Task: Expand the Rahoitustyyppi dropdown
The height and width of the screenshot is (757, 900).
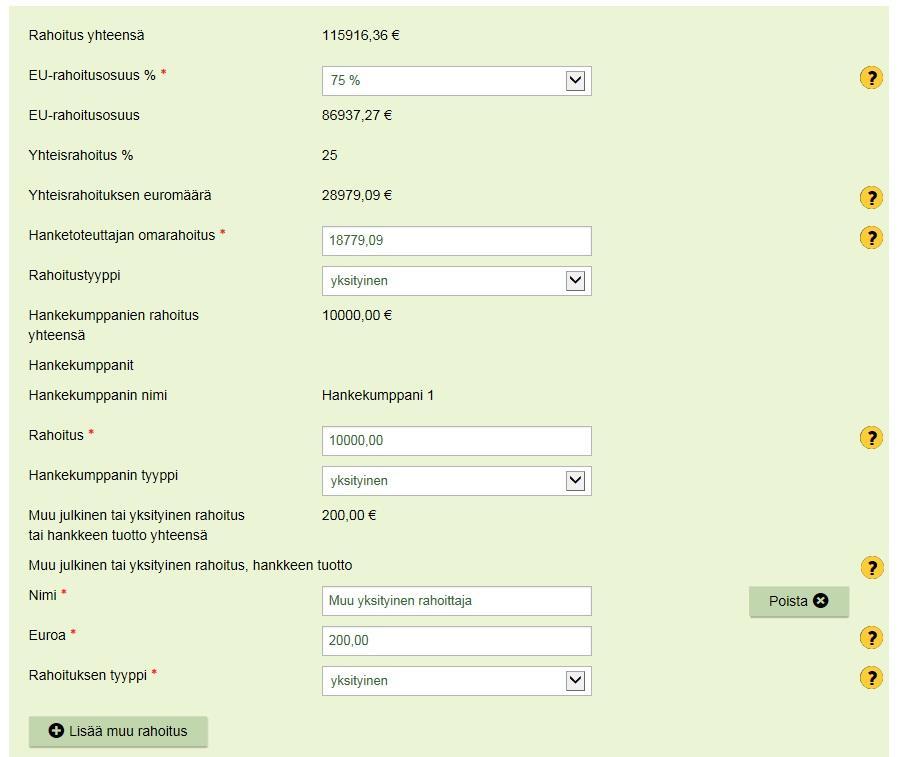Action: point(456,281)
